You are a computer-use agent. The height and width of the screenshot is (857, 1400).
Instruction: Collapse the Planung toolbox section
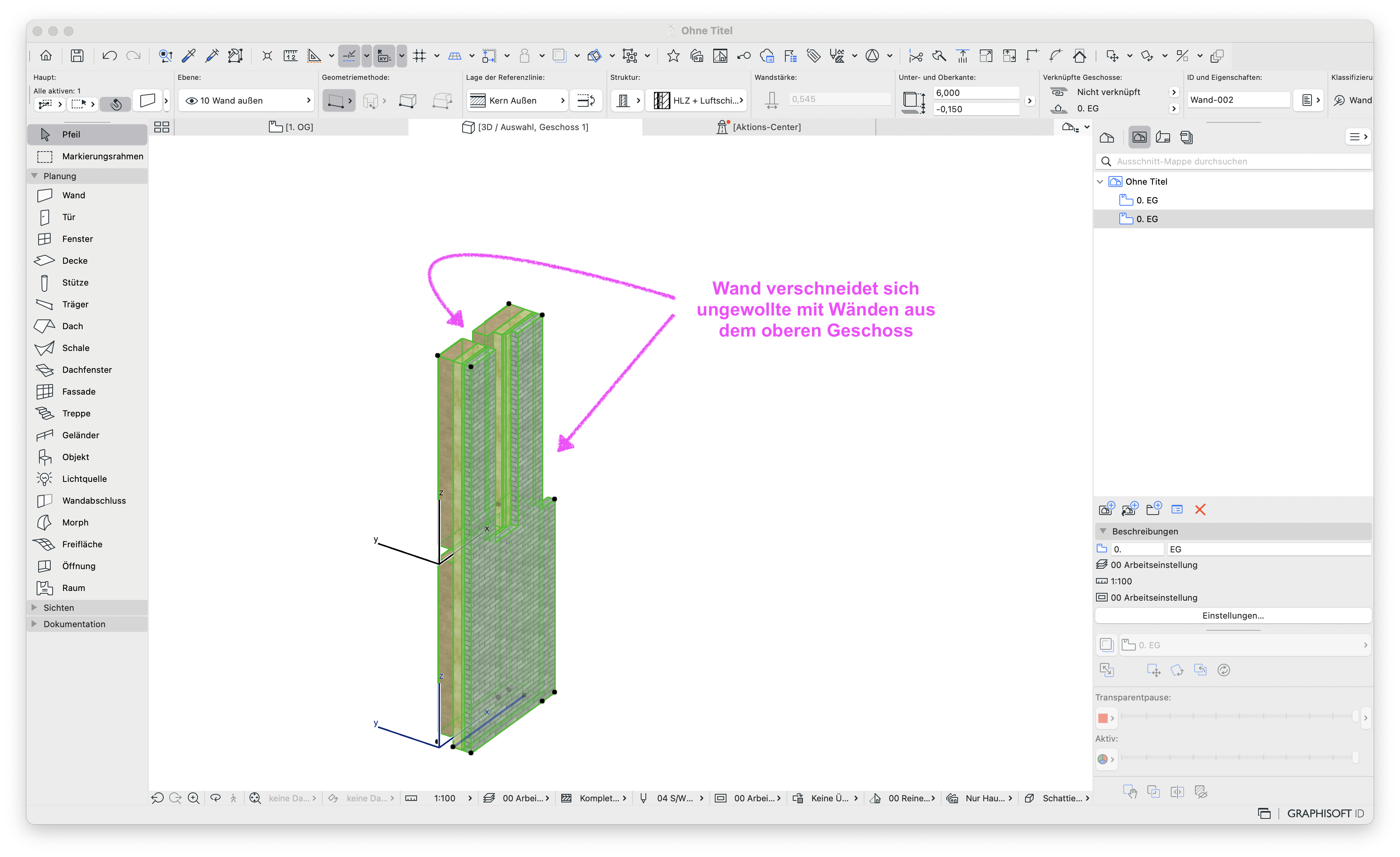tap(35, 176)
